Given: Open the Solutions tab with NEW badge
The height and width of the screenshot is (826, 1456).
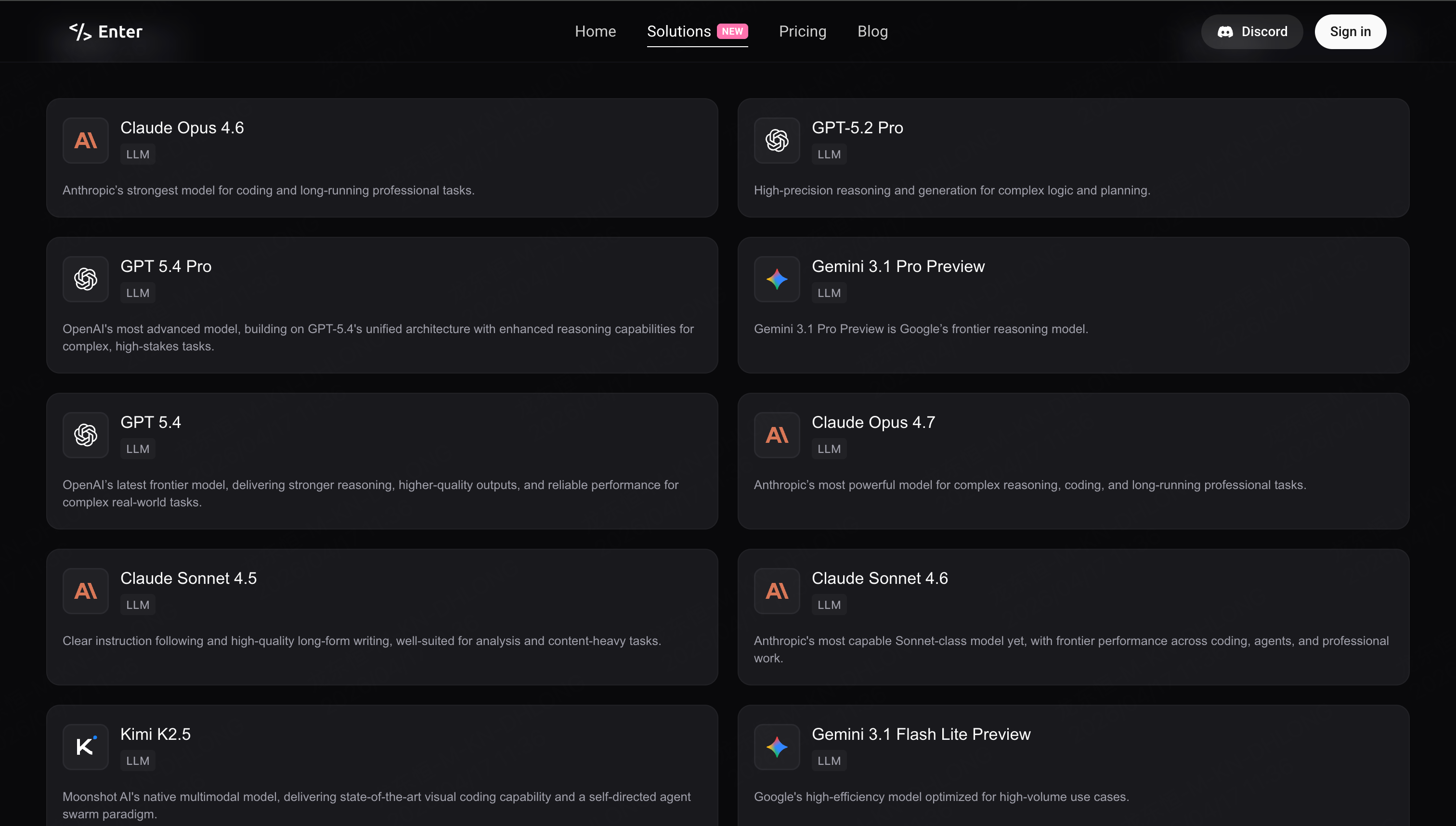Looking at the screenshot, I should pos(697,32).
